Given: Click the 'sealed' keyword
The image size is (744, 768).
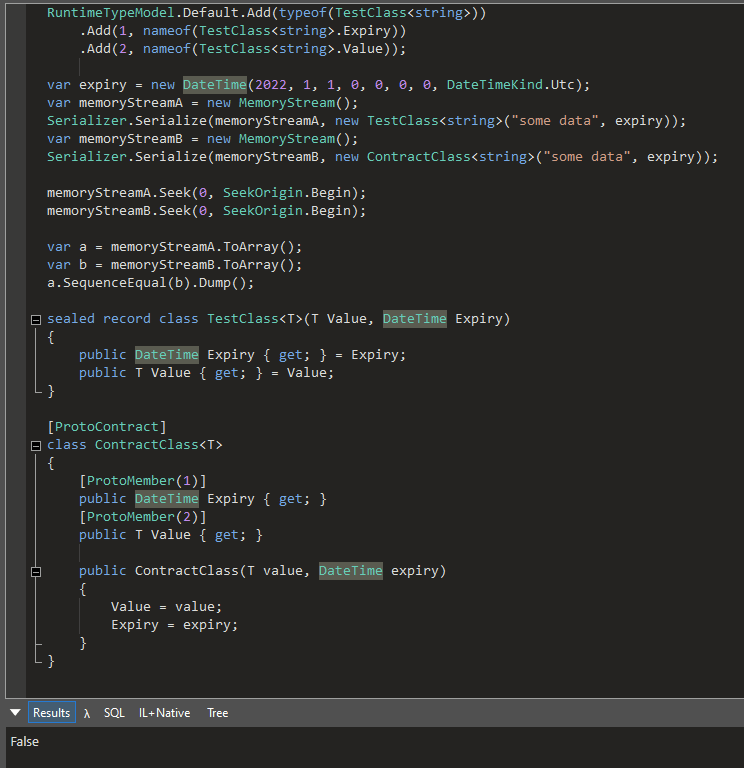Looking at the screenshot, I should point(71,319).
